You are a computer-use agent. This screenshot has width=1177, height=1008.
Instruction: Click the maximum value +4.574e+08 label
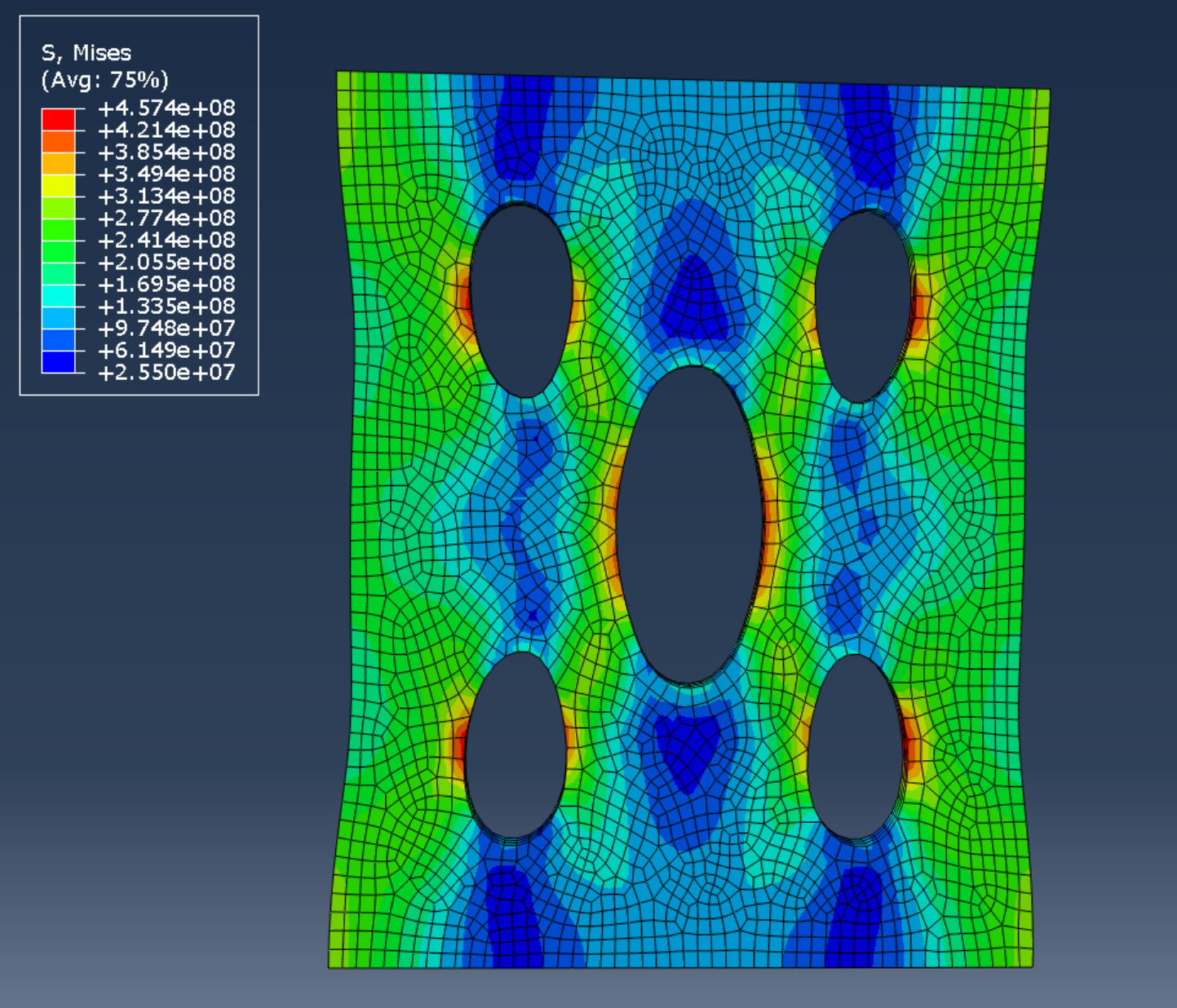166,108
